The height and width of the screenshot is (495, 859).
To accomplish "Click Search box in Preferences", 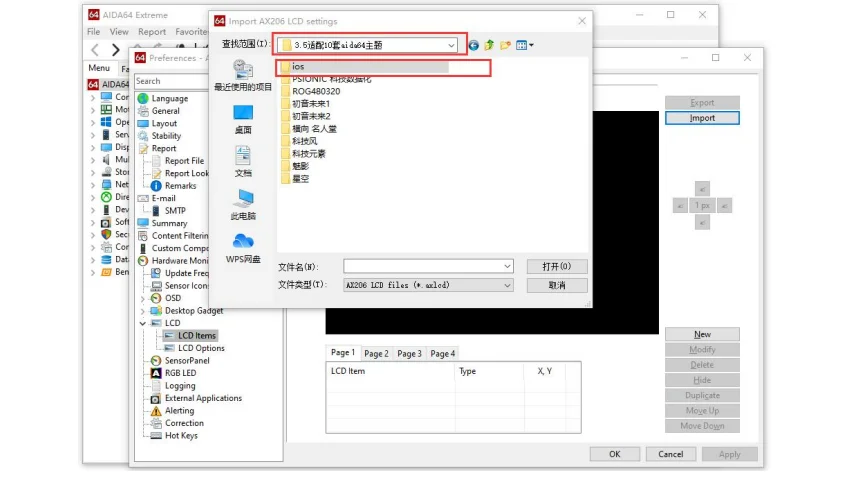I will 171,81.
